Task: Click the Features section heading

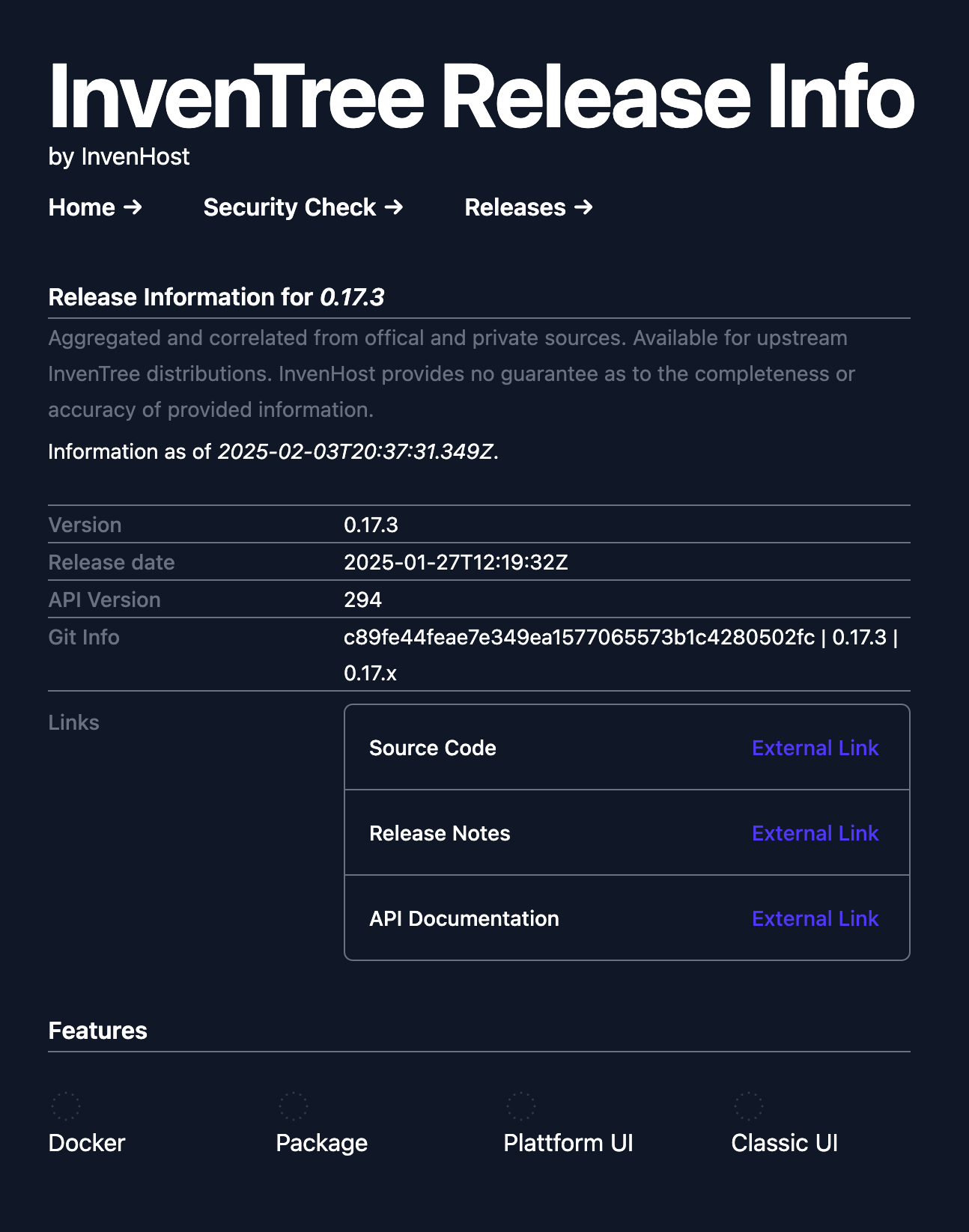Action: coord(97,1030)
